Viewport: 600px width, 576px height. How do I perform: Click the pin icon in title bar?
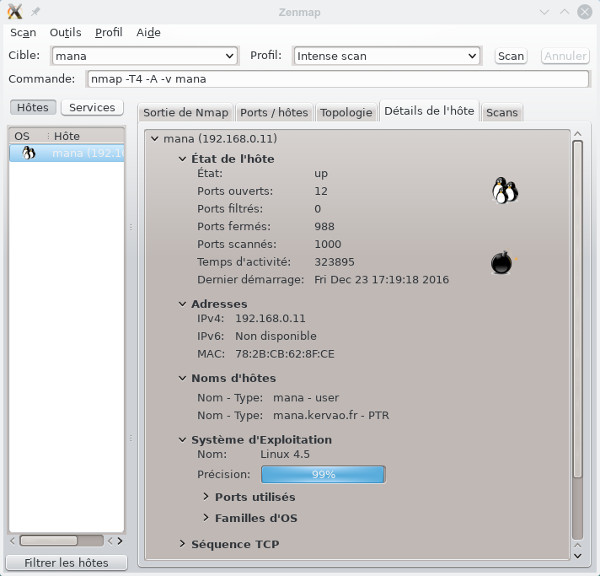(x=36, y=11)
